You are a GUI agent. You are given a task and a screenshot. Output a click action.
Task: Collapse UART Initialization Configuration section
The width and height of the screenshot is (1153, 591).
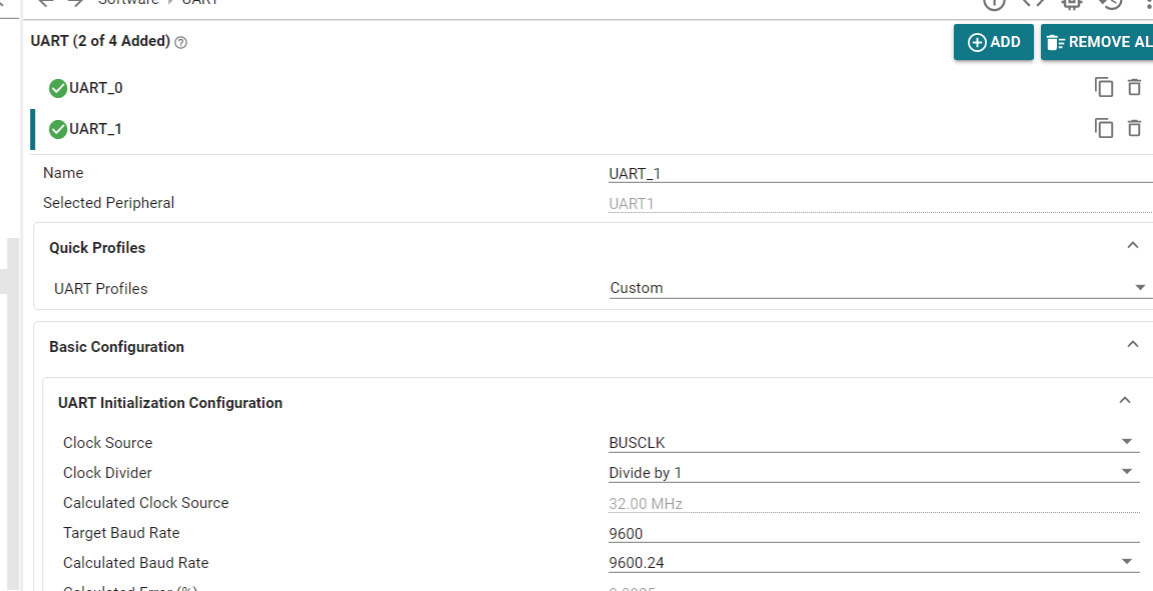(1124, 401)
